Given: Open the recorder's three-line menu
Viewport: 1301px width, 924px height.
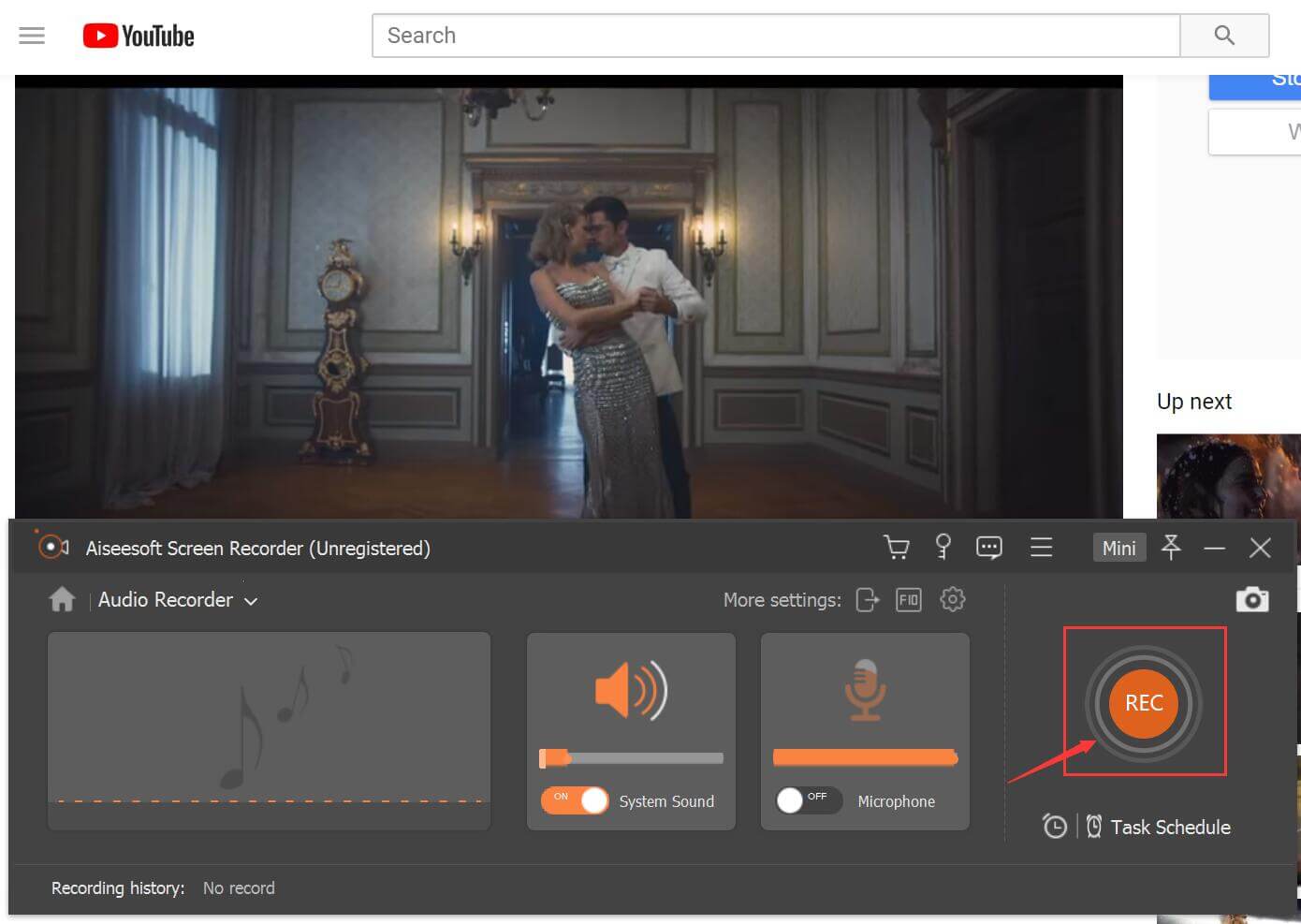Looking at the screenshot, I should (x=1042, y=547).
